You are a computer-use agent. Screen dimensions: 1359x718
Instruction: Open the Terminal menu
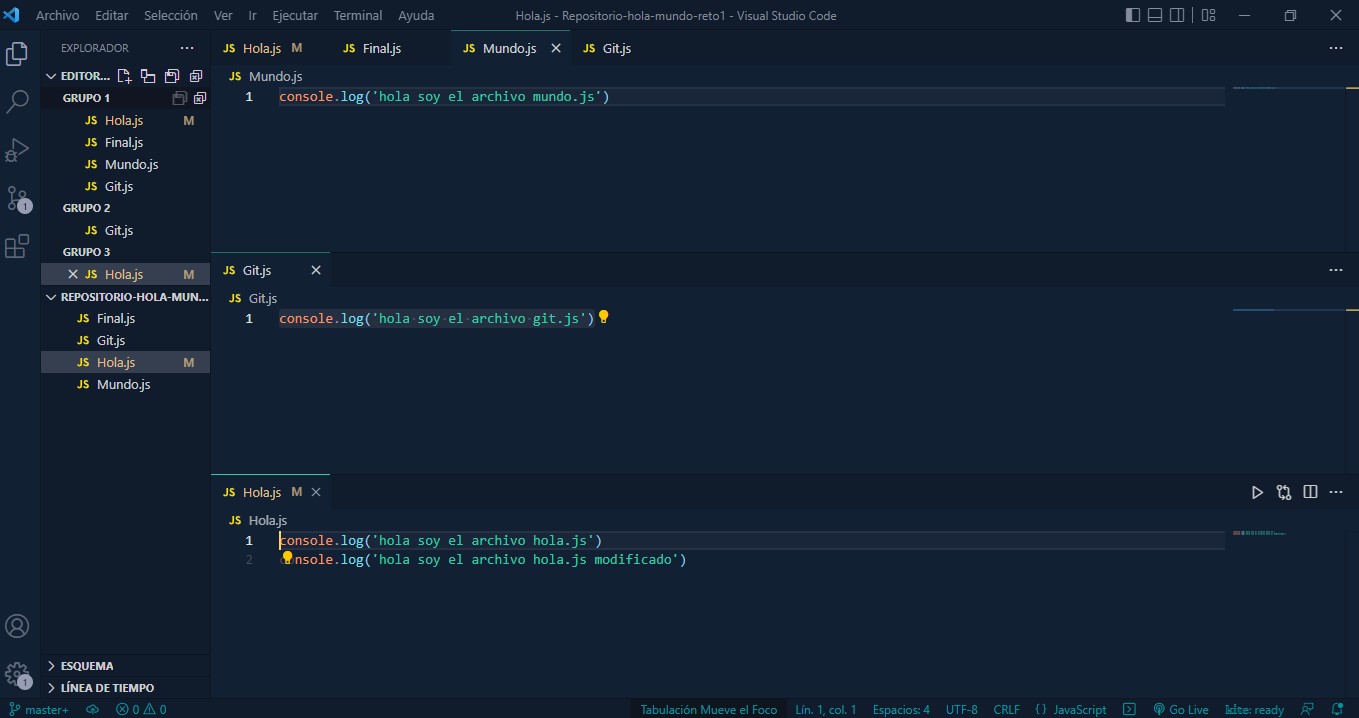[357, 15]
